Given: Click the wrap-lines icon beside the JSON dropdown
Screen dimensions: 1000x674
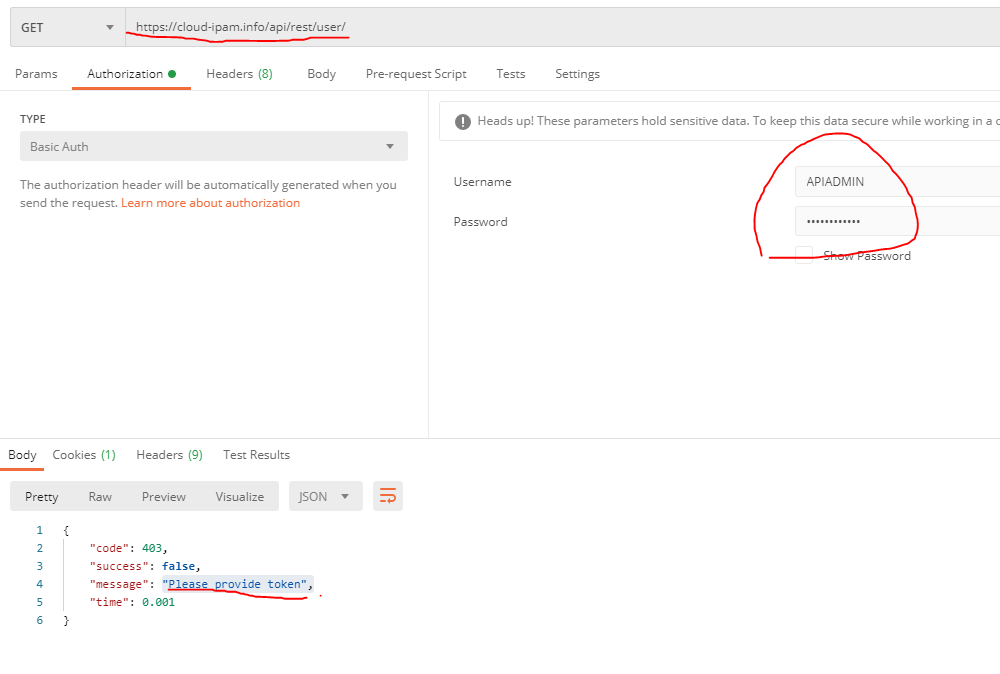Looking at the screenshot, I should coord(388,496).
